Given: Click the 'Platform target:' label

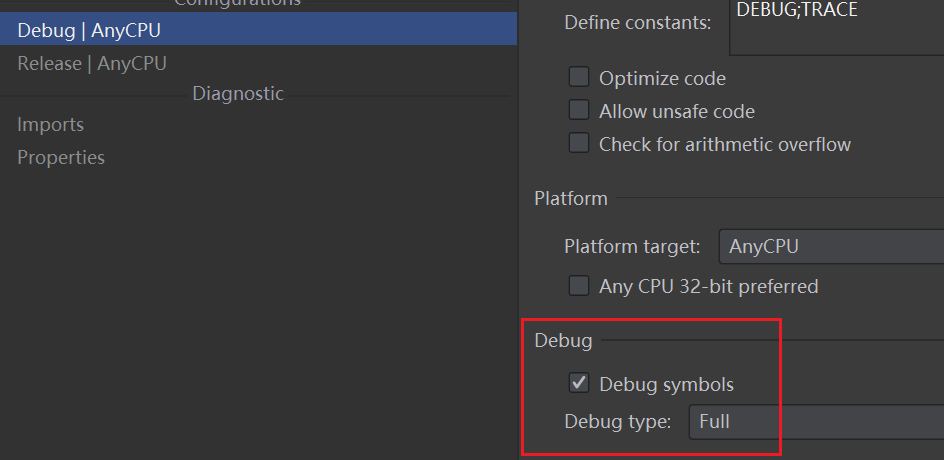Looking at the screenshot, I should click(635, 246).
